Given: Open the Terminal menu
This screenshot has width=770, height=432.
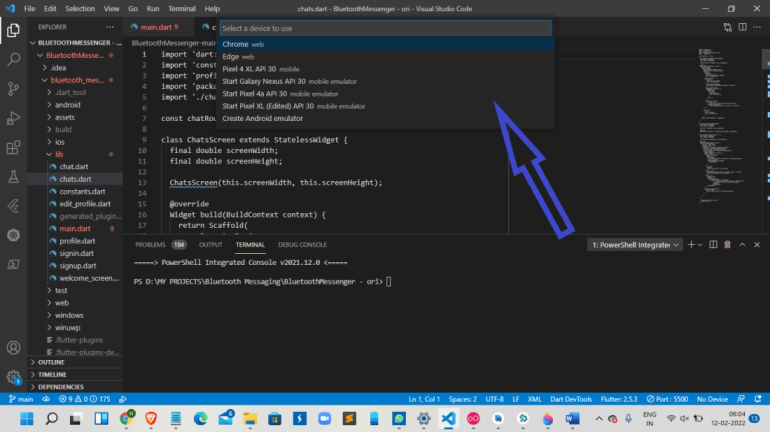Looking at the screenshot, I should click(182, 8).
